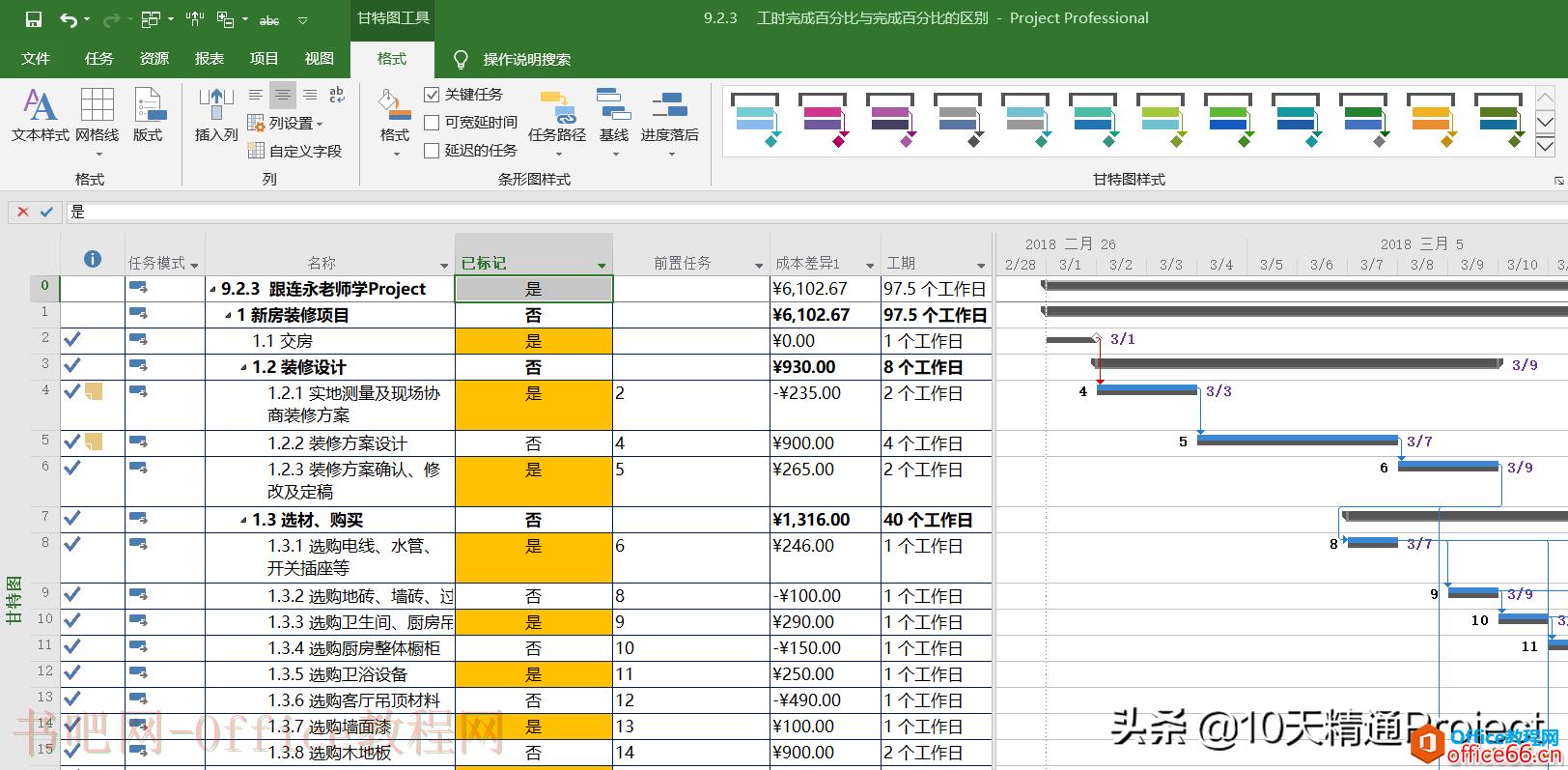This screenshot has width=1568, height=770.
Task: Select the magenta-purple Gantt chart style
Action: coord(823,120)
